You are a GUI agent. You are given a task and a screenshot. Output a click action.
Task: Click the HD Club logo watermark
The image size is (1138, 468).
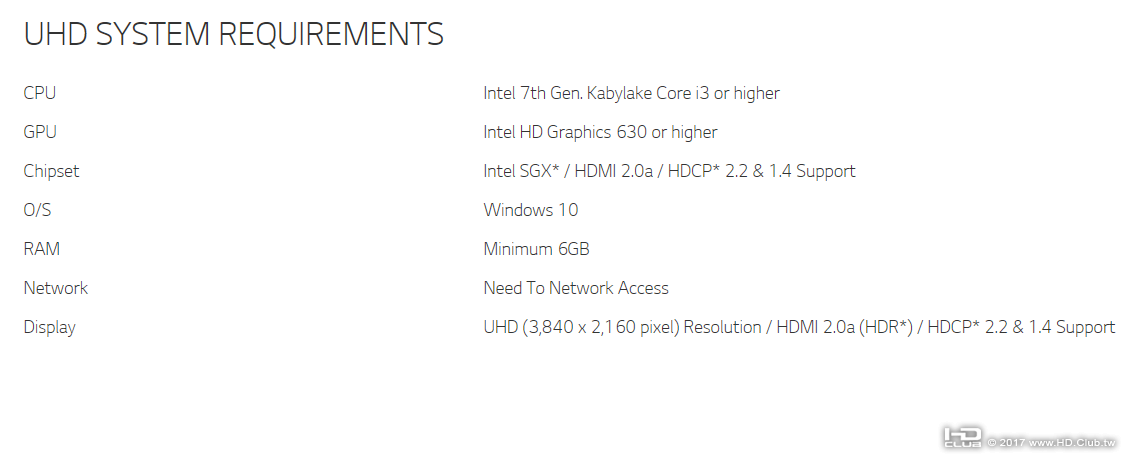point(962,438)
